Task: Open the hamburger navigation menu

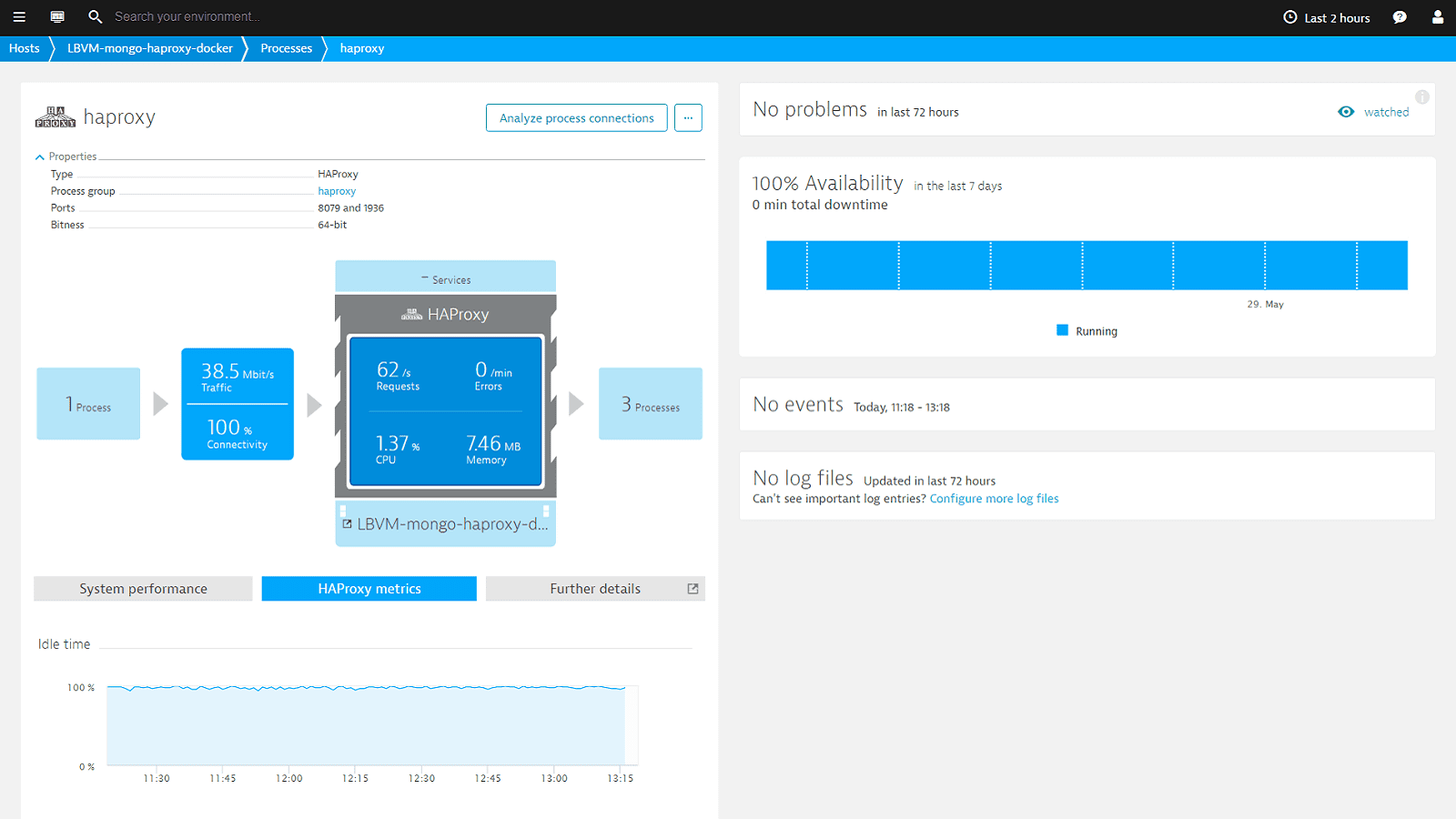Action: [19, 17]
